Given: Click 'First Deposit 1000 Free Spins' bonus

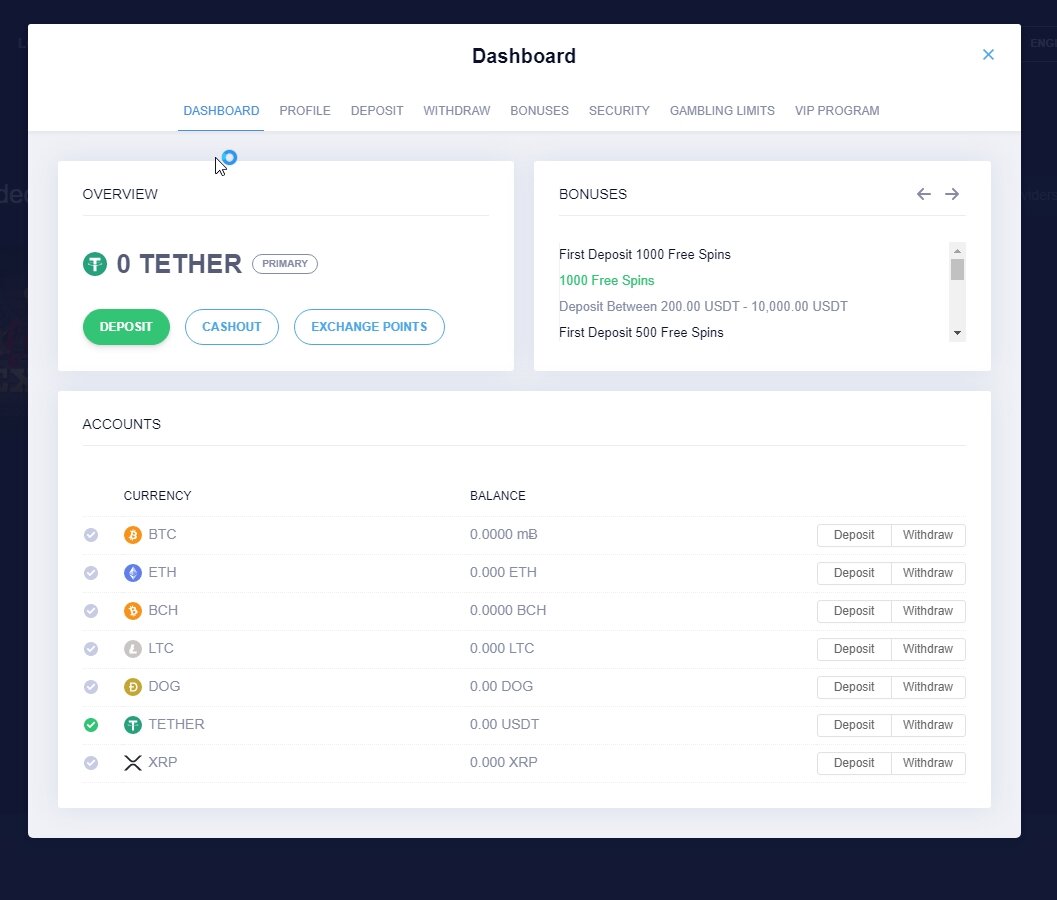Looking at the screenshot, I should point(644,255).
